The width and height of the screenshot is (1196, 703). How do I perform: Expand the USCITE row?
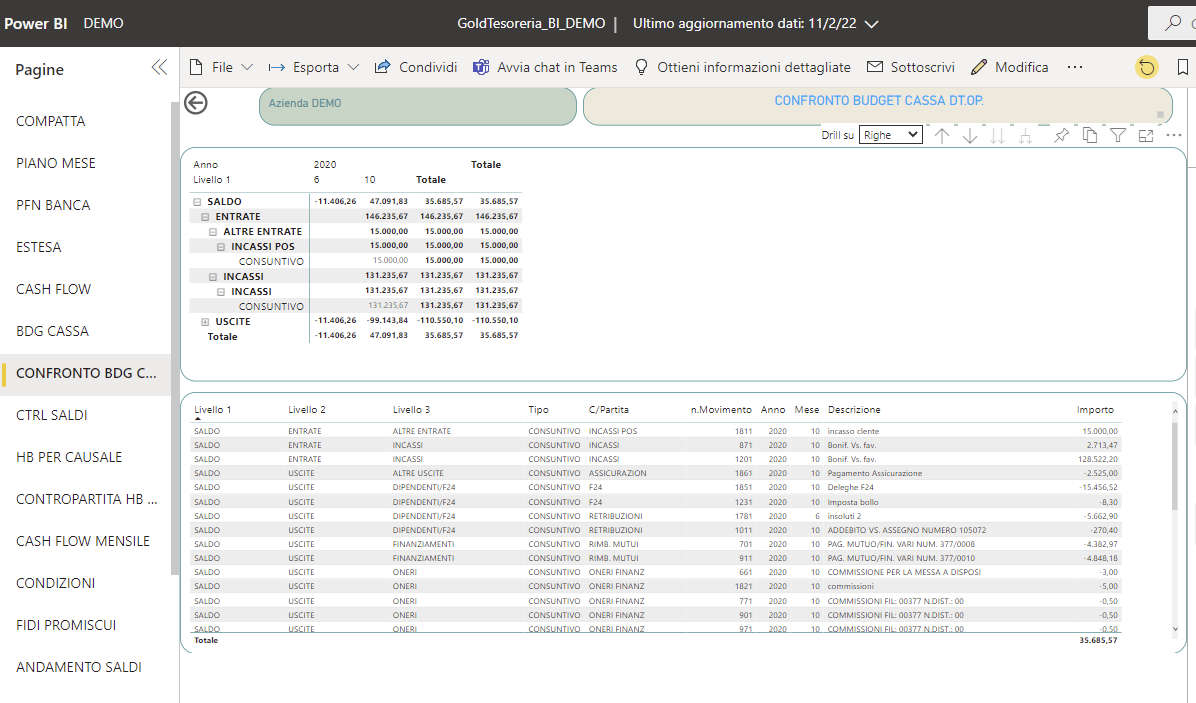[205, 322]
